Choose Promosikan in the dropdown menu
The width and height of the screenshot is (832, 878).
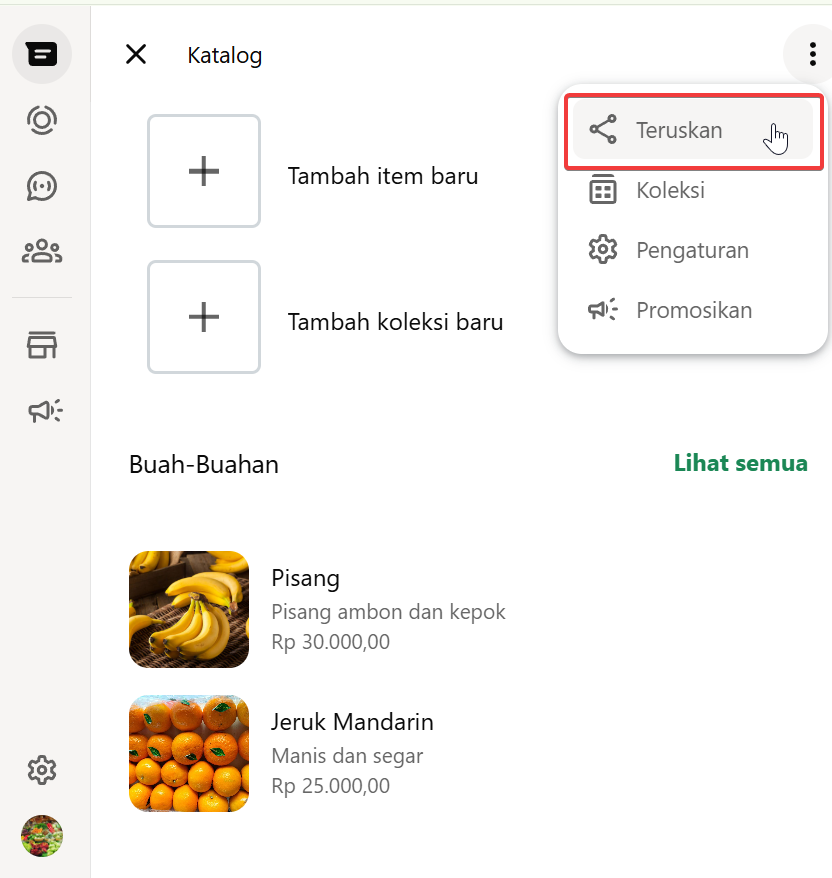click(x=694, y=310)
